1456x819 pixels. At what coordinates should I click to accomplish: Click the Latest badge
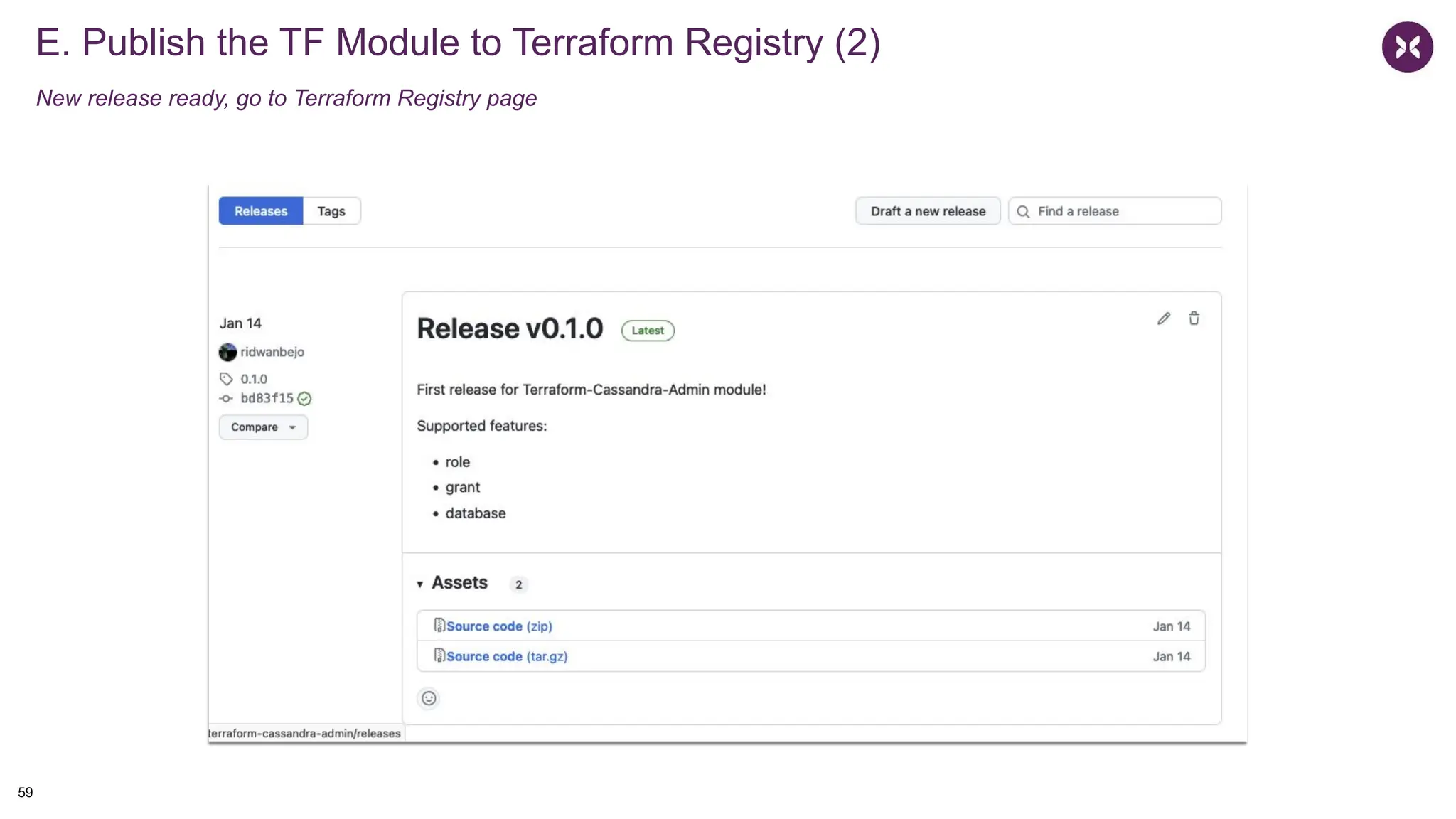click(x=648, y=331)
